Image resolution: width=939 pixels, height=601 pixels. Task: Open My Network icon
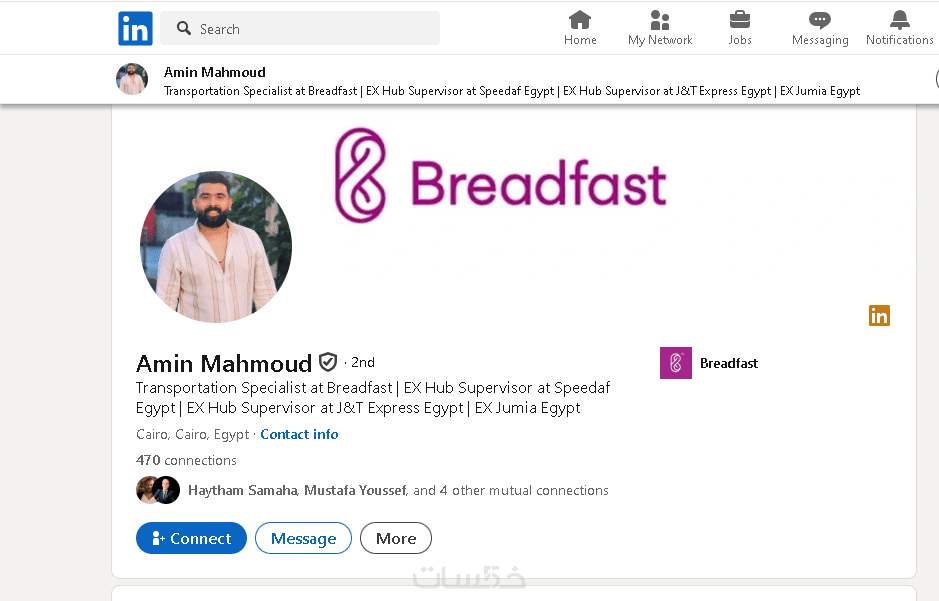[x=660, y=20]
